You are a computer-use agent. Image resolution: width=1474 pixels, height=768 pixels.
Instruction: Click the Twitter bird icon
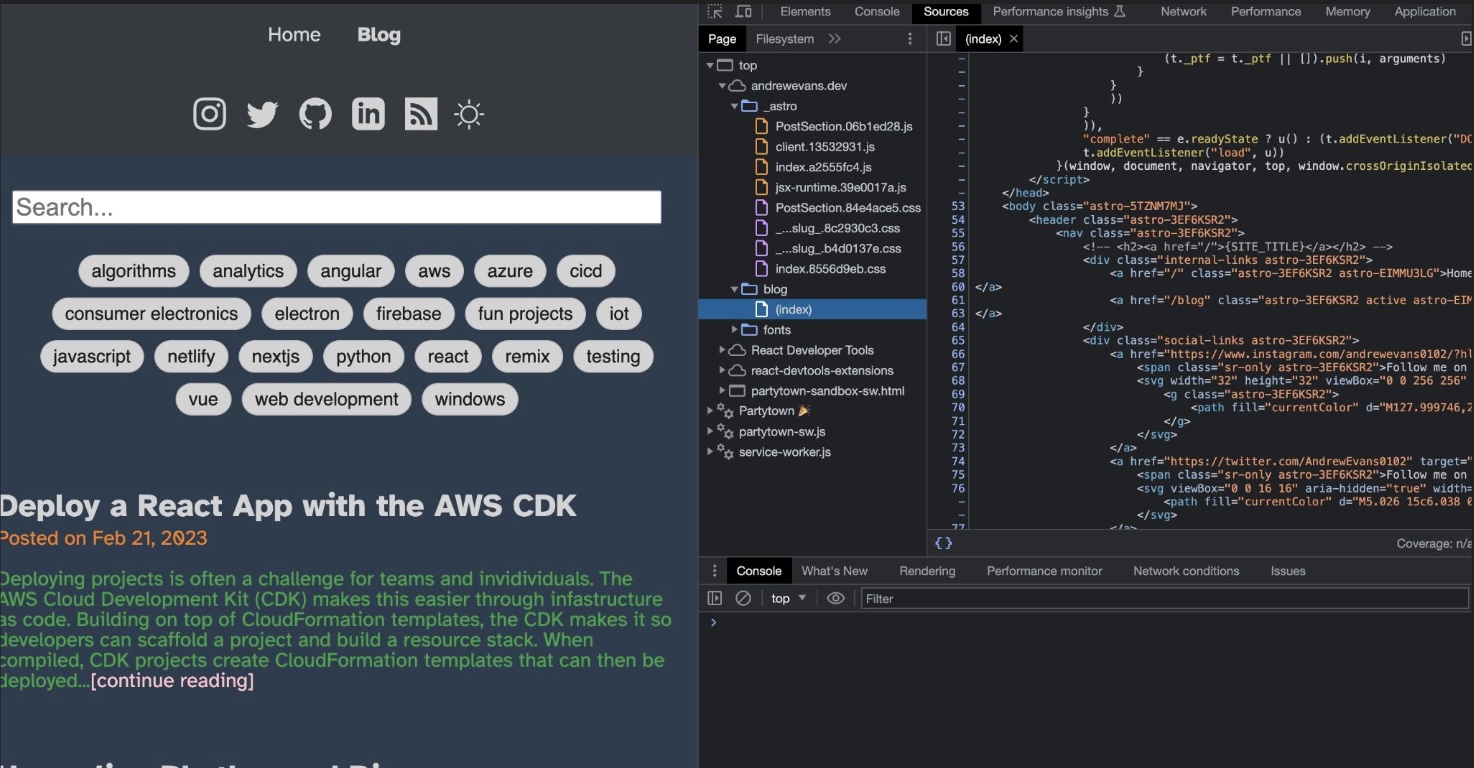(x=262, y=114)
